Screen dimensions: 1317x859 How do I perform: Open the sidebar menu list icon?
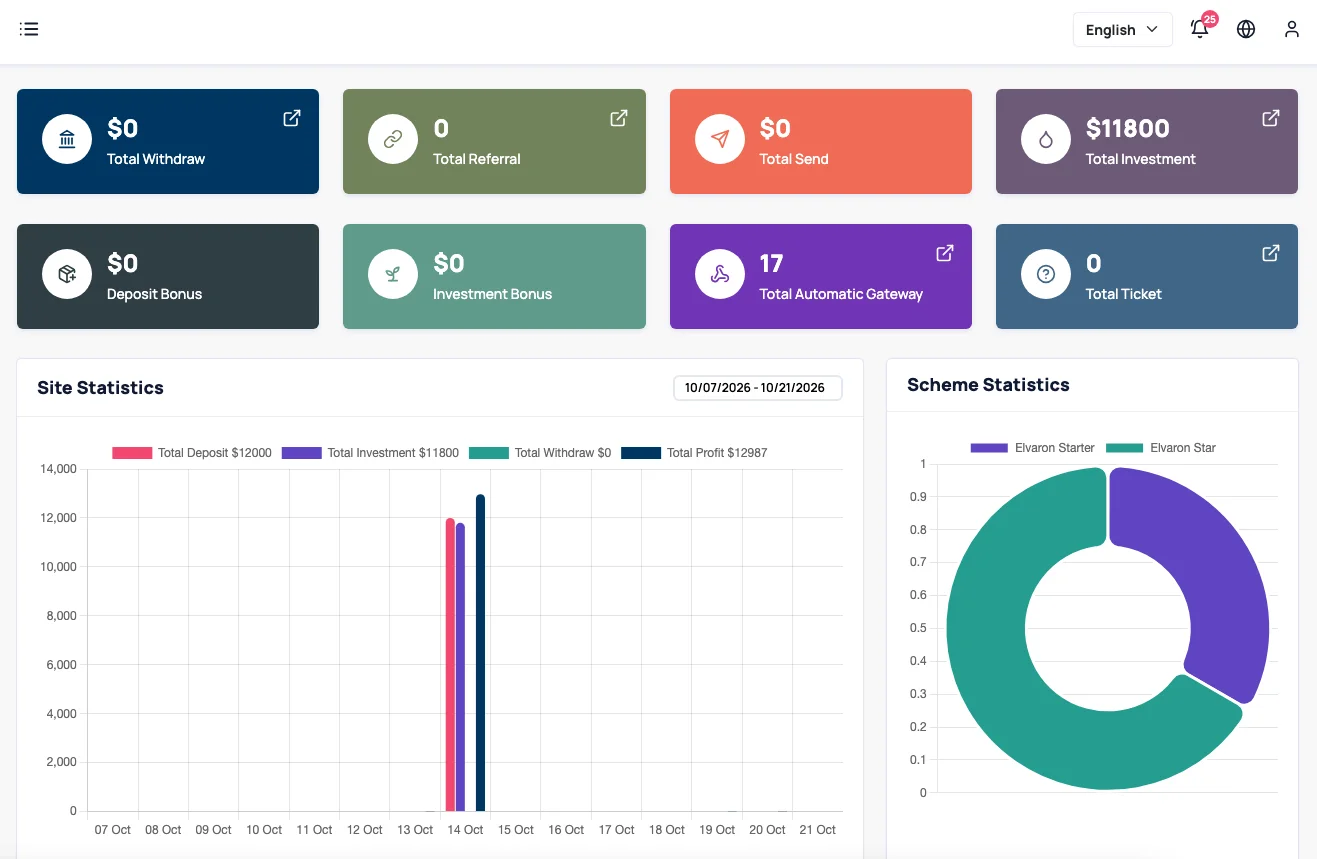[29, 29]
